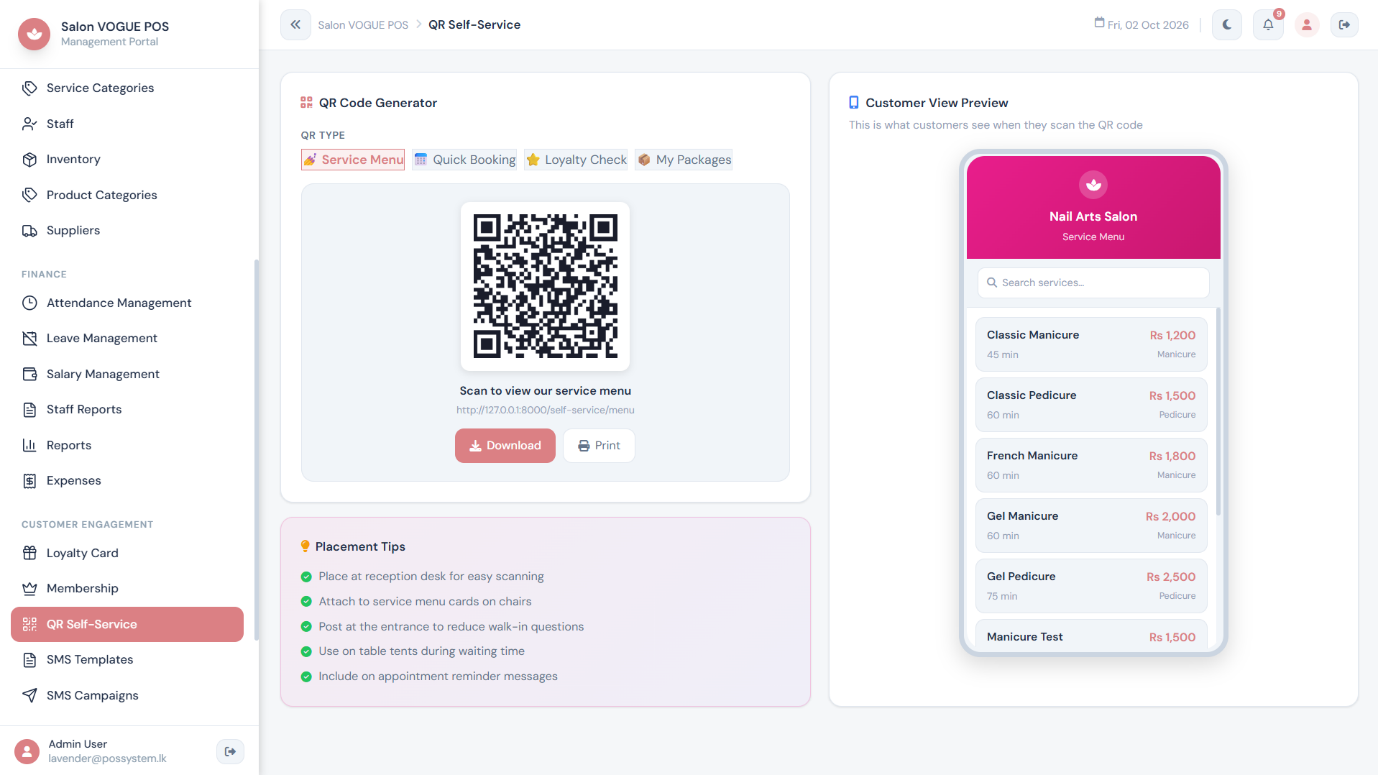Click the Suppliers truck icon
The height and width of the screenshot is (775, 1378).
point(30,230)
